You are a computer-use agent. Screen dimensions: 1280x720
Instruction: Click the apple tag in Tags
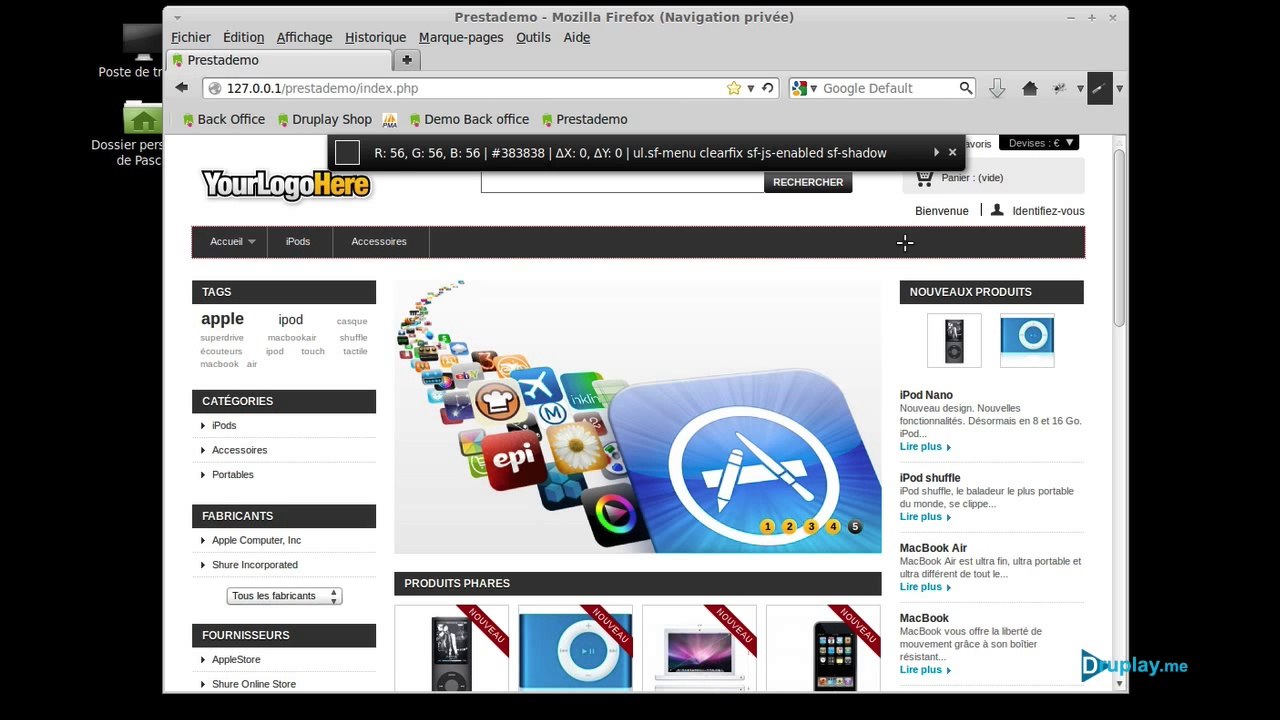(x=222, y=319)
